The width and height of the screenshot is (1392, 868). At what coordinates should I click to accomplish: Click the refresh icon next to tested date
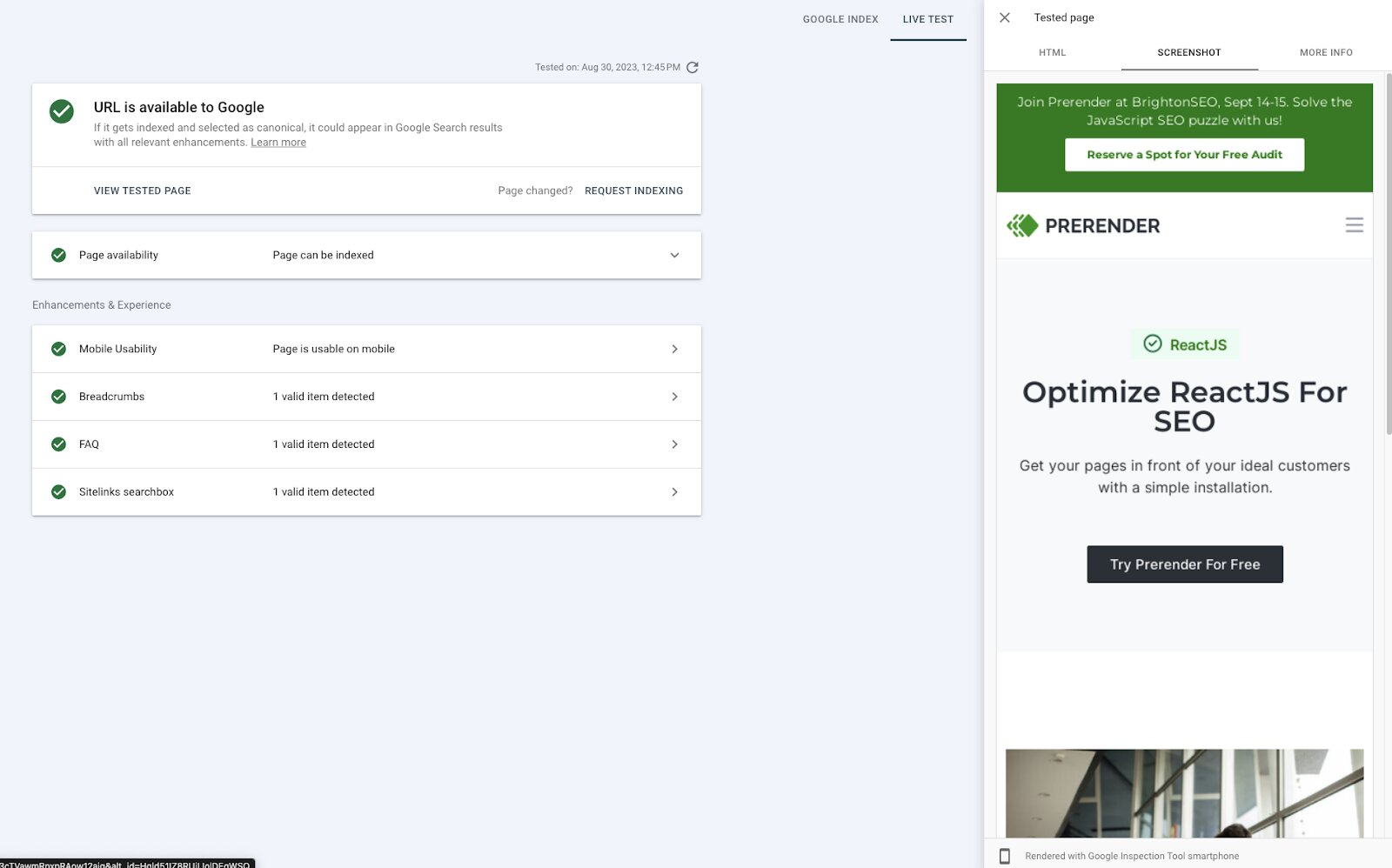click(x=693, y=67)
